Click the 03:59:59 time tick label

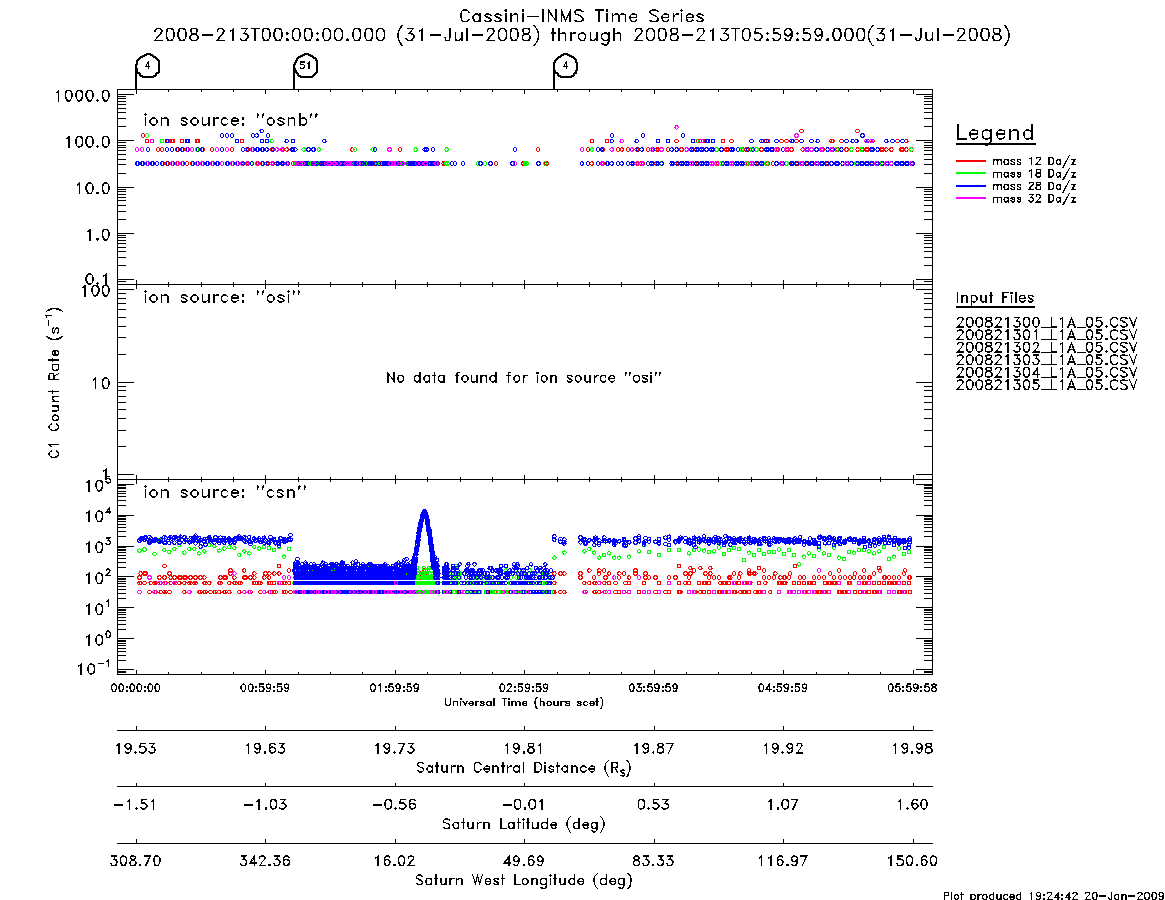653,688
